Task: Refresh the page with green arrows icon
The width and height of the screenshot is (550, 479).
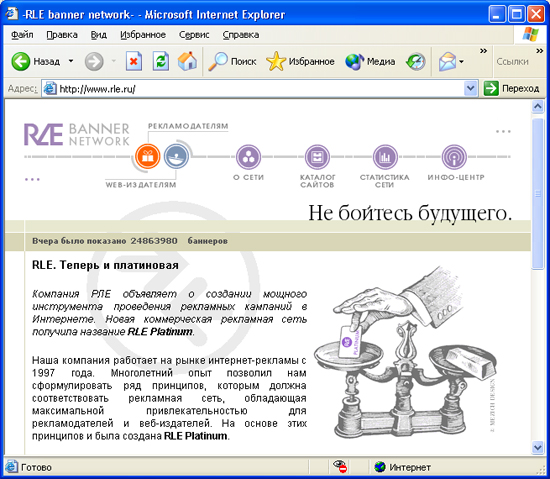Action: click(161, 62)
